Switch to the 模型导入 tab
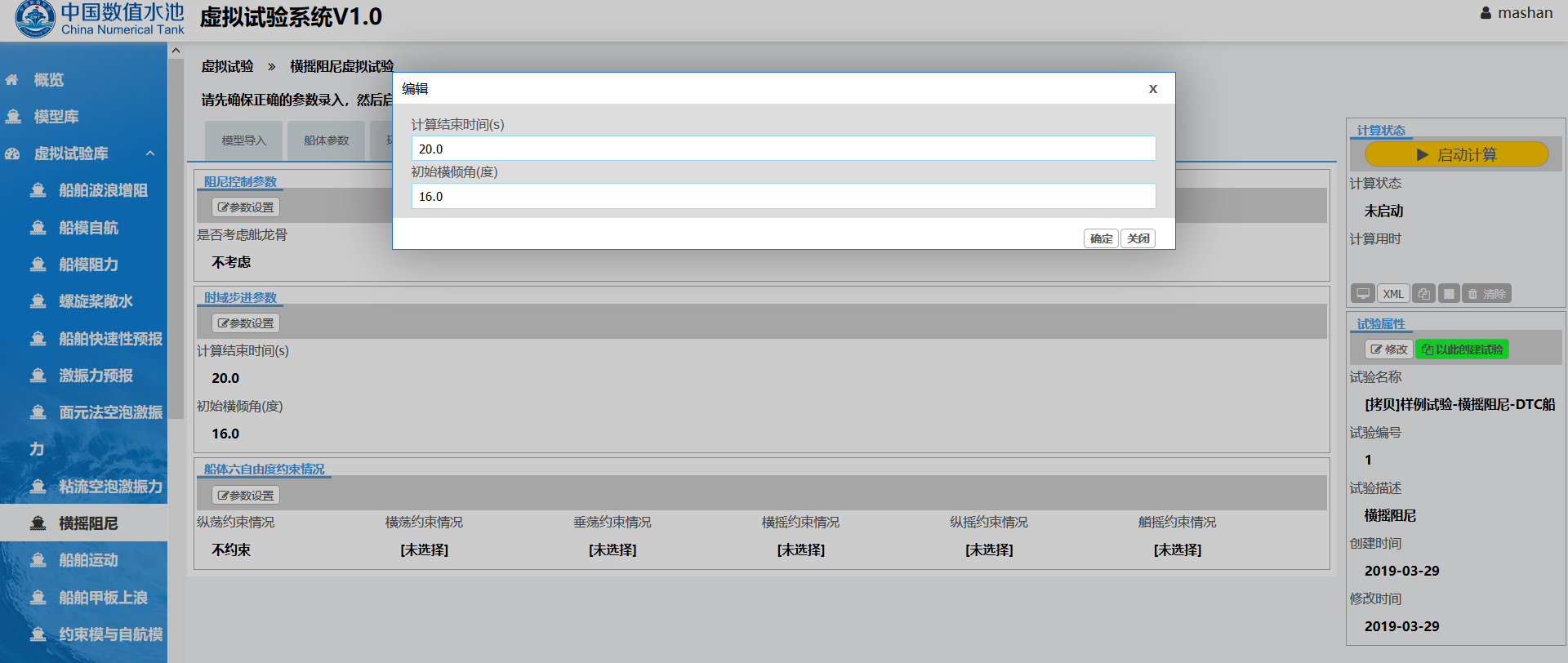This screenshot has height=663, width=1568. pyautogui.click(x=244, y=140)
